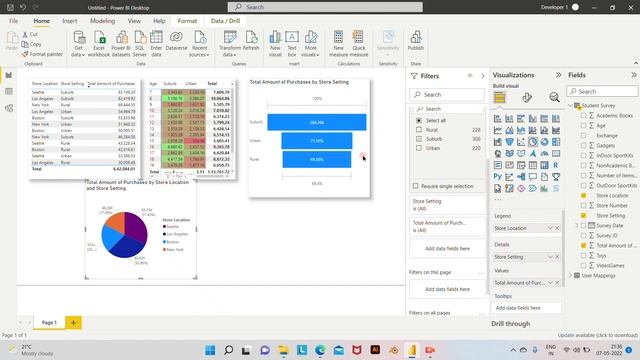Click the Filters pane search box

pos(447,95)
